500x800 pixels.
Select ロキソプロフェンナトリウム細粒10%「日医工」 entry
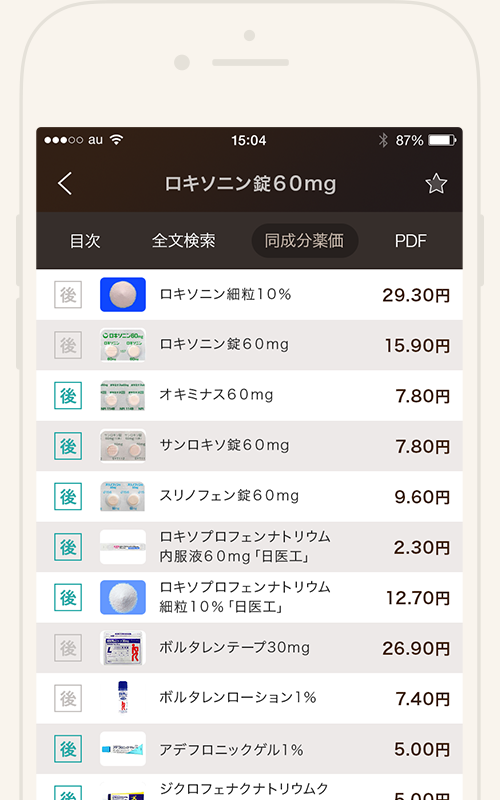tap(249, 597)
